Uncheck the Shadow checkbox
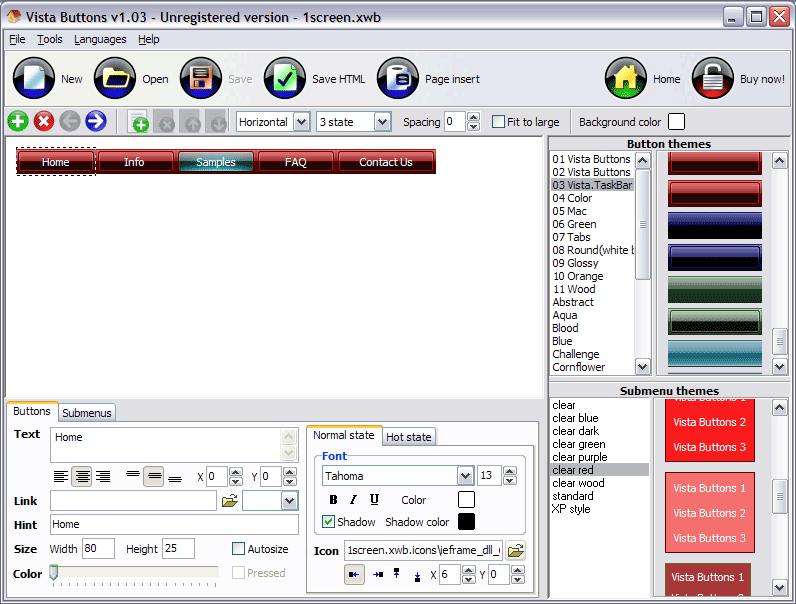This screenshot has width=796, height=604. pos(328,522)
